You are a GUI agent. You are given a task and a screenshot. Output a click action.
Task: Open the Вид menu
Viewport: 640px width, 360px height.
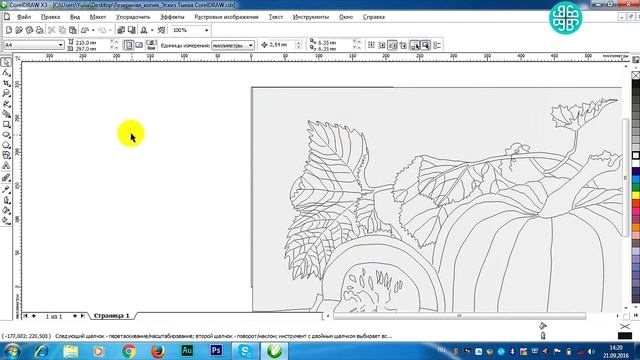coord(75,17)
